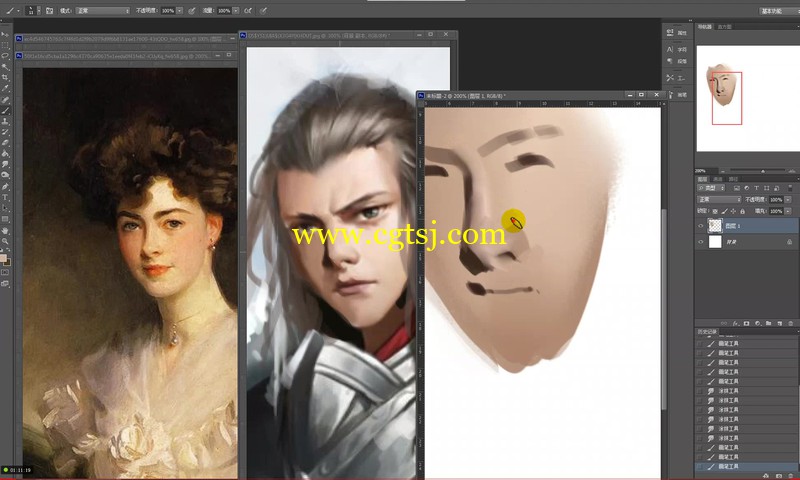Open the Properties (属性) collapsed panel
This screenshot has height=480, width=800.
(677, 33)
